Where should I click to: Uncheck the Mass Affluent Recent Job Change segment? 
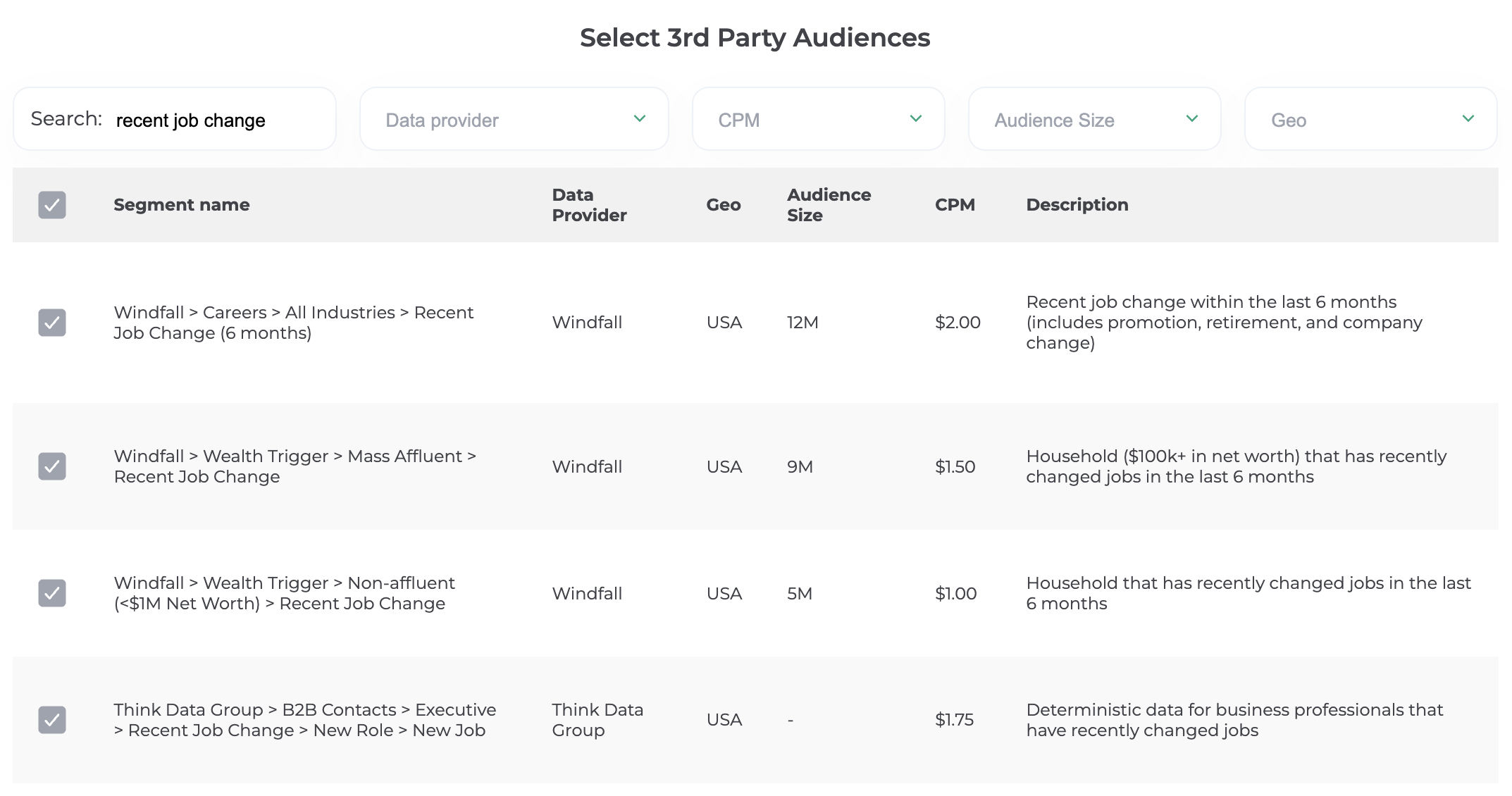click(x=52, y=466)
